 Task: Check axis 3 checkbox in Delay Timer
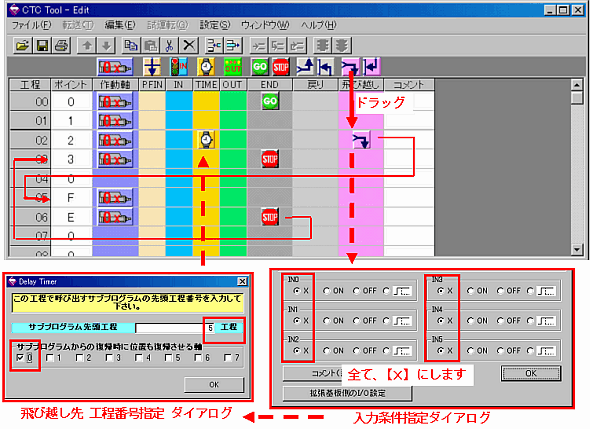109,358
